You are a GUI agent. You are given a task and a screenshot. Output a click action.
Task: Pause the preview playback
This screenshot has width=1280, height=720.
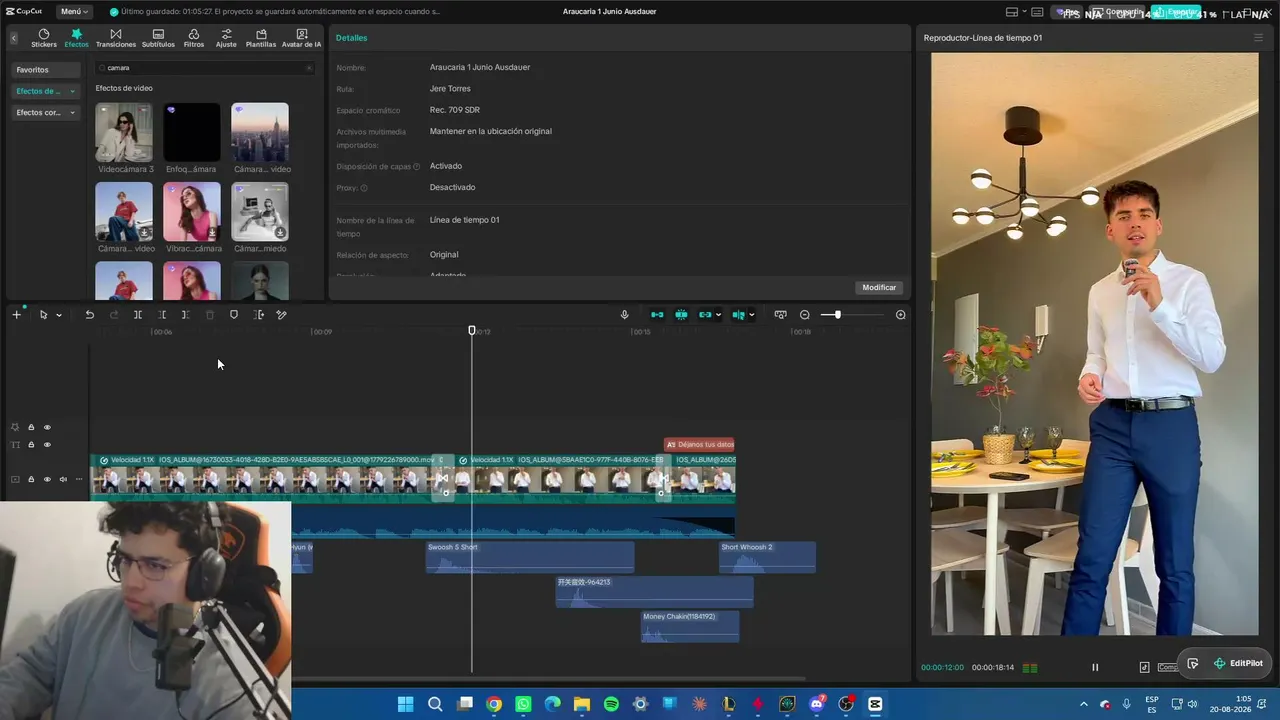(1095, 667)
